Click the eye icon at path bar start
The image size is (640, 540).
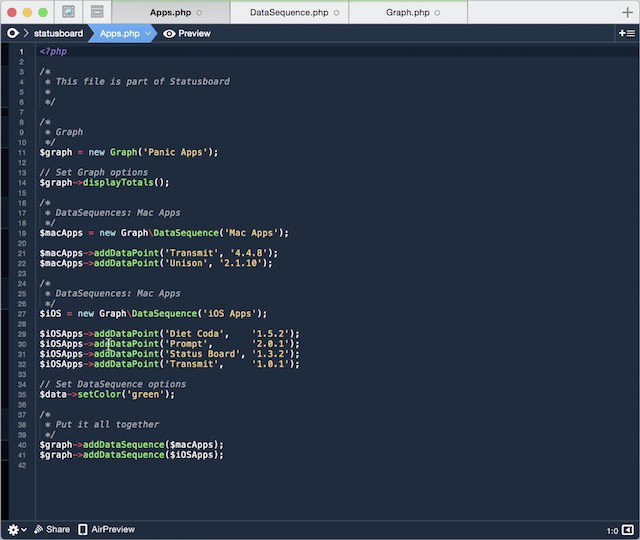[13, 33]
